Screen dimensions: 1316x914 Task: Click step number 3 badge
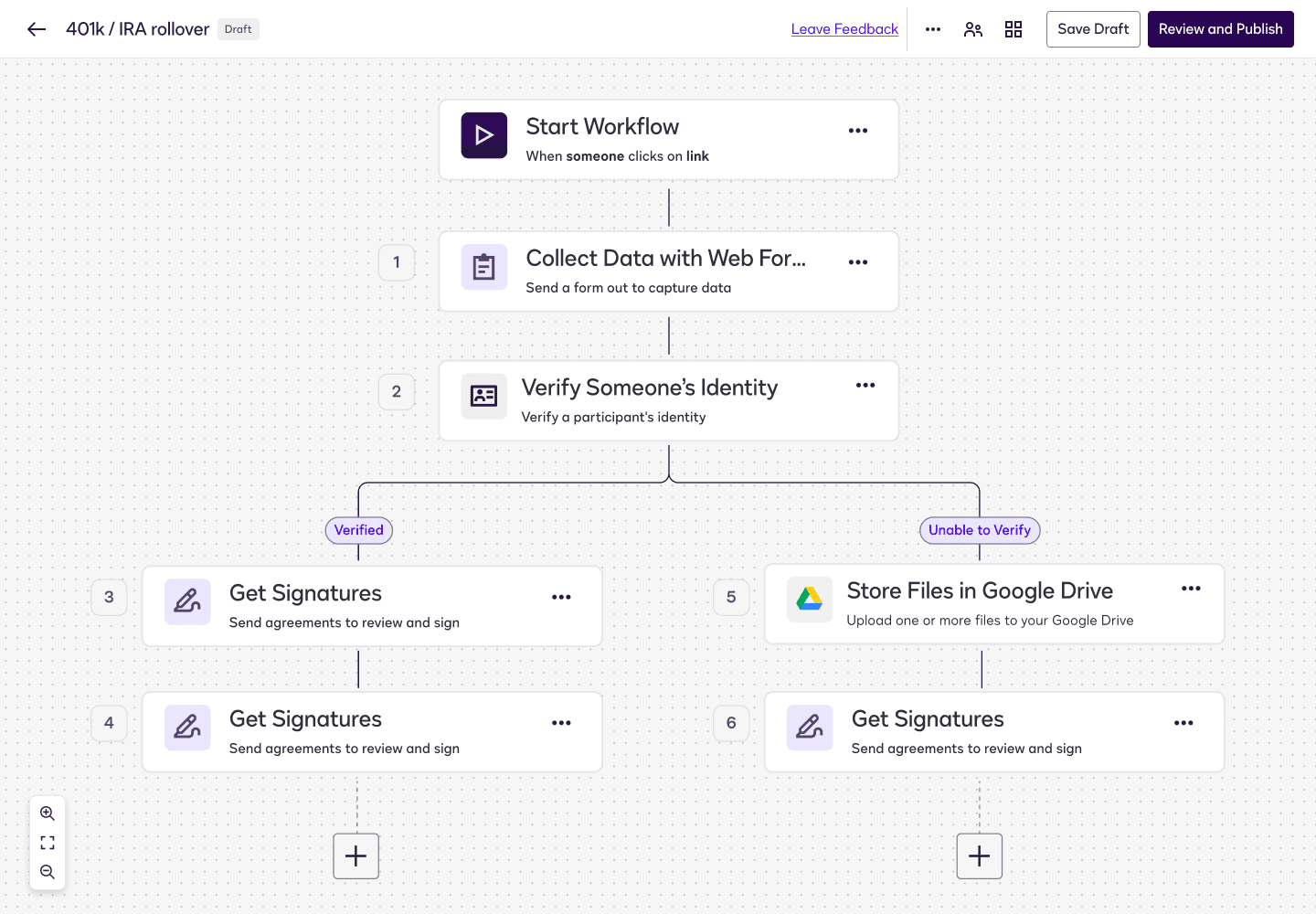109,598
